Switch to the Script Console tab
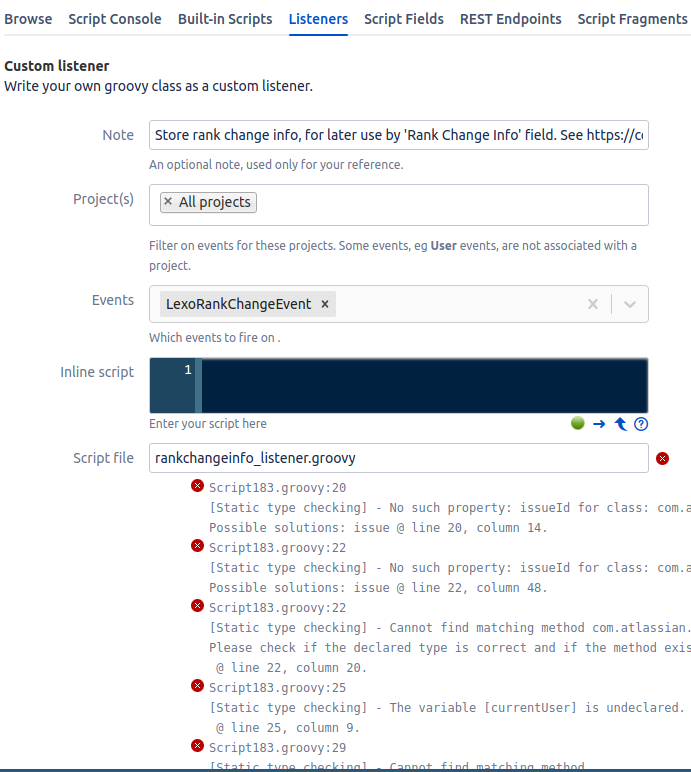Viewport: 691px width, 772px height. 115,19
